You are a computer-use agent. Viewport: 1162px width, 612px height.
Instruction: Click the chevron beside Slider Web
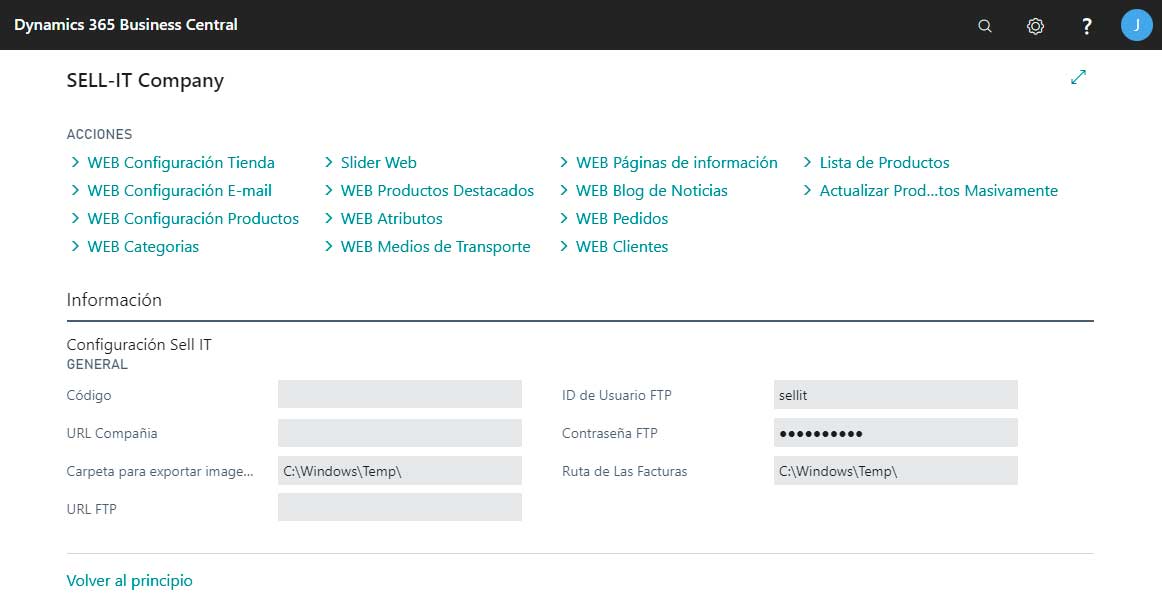tap(328, 162)
